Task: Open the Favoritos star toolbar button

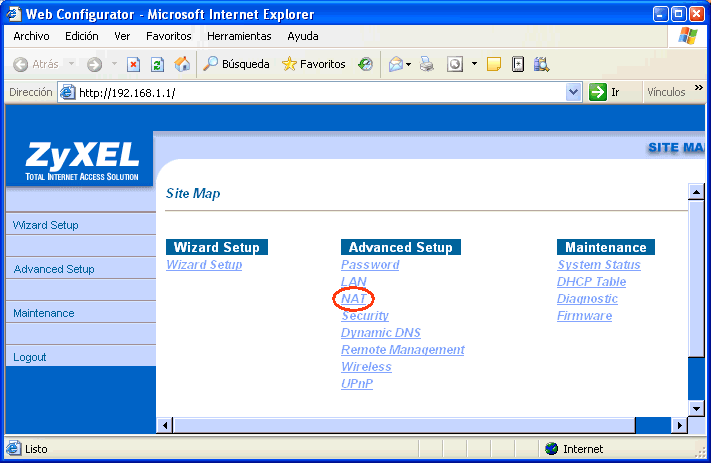Action: (313, 64)
